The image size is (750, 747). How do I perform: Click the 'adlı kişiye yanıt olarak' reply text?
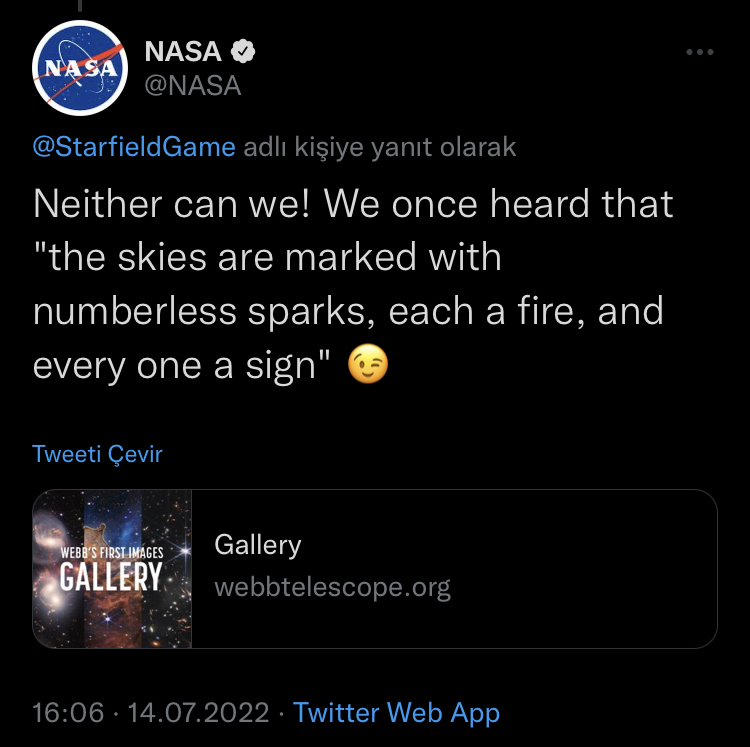tap(380, 147)
